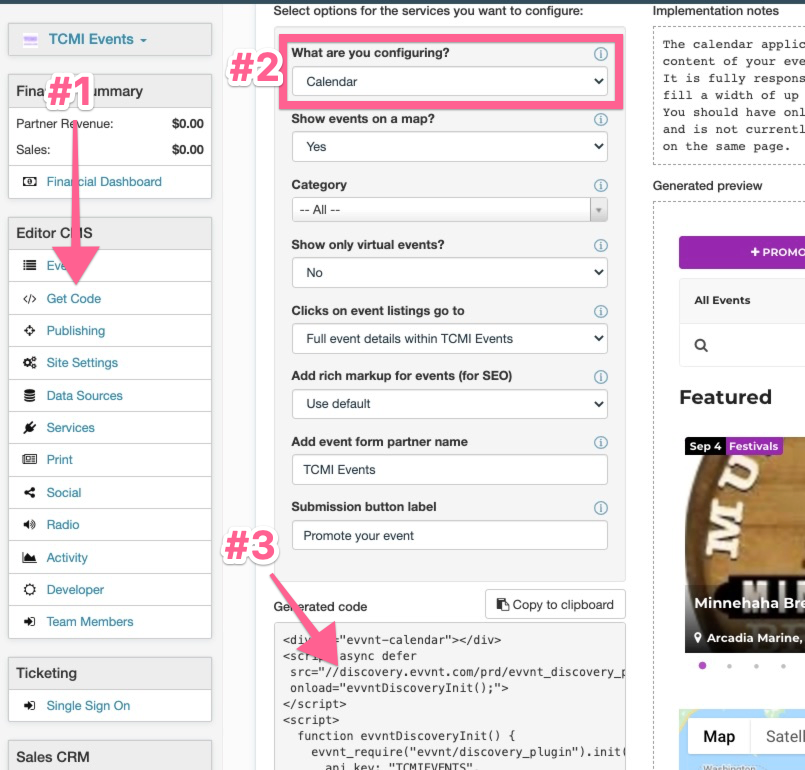This screenshot has height=770, width=805.
Task: Click the Activity chart icon
Action: point(30,557)
